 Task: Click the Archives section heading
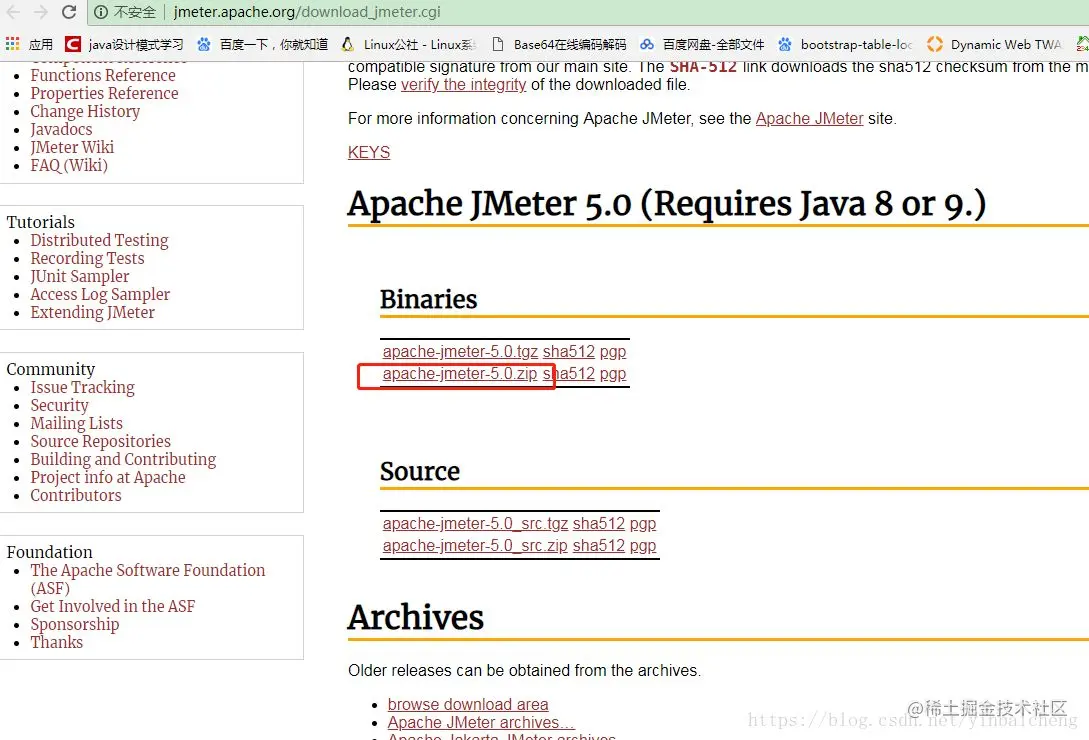(416, 617)
